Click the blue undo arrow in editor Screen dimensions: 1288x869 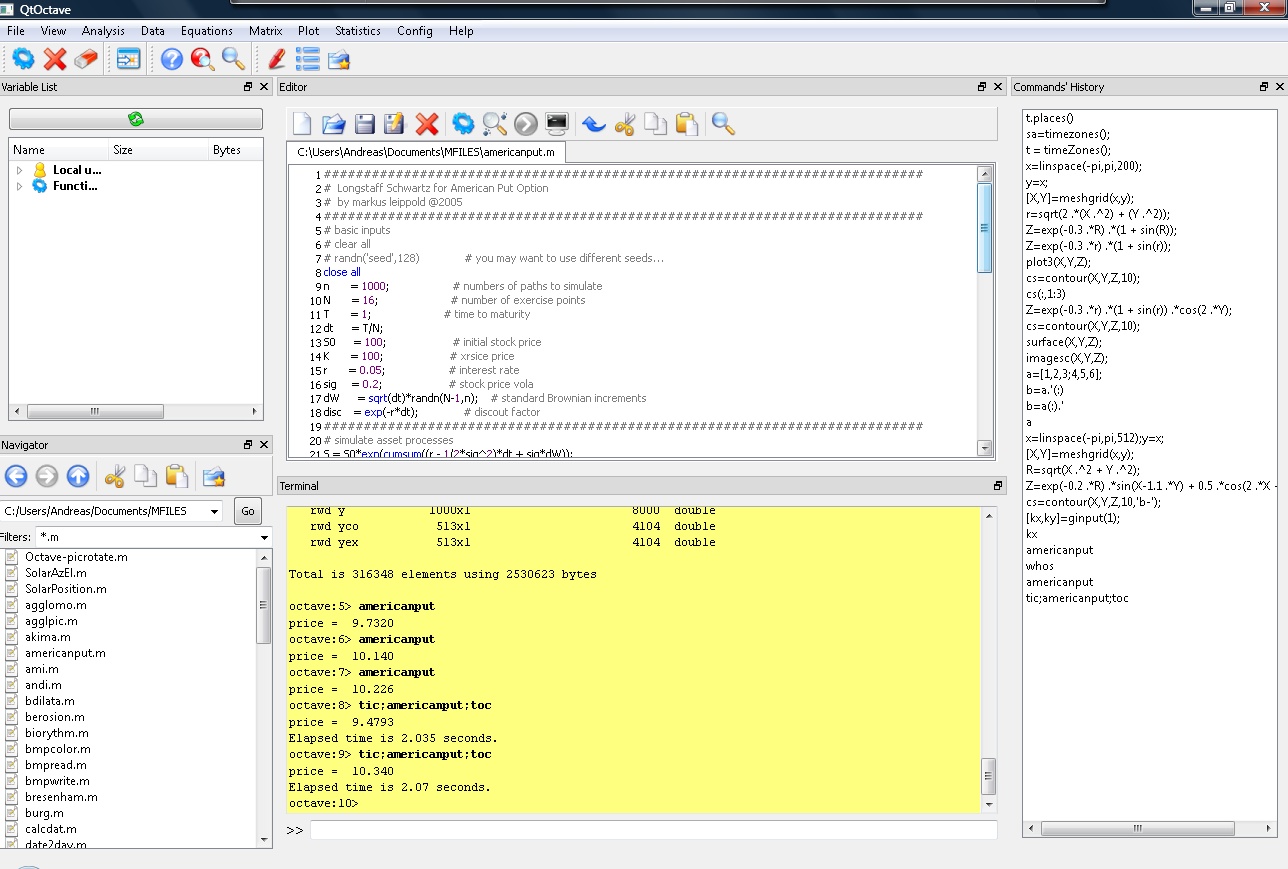tap(594, 124)
